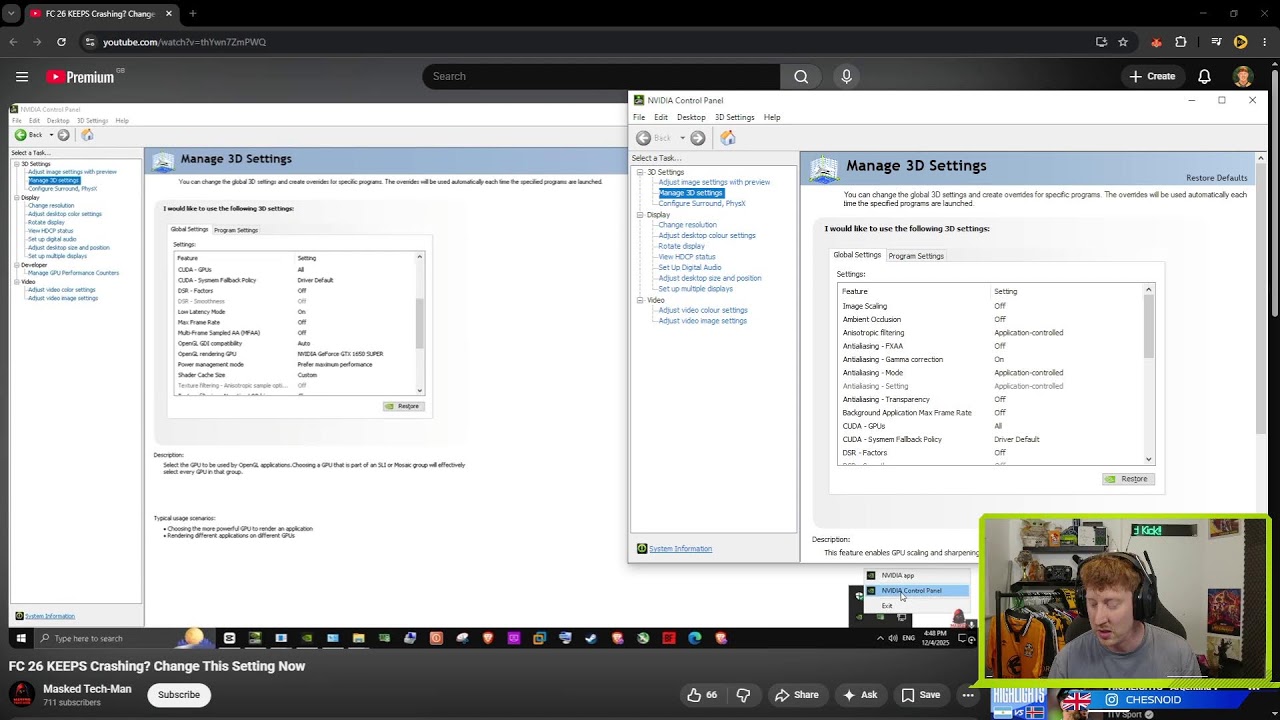
Task: Dislike the video with thumbs down
Action: tap(743, 695)
